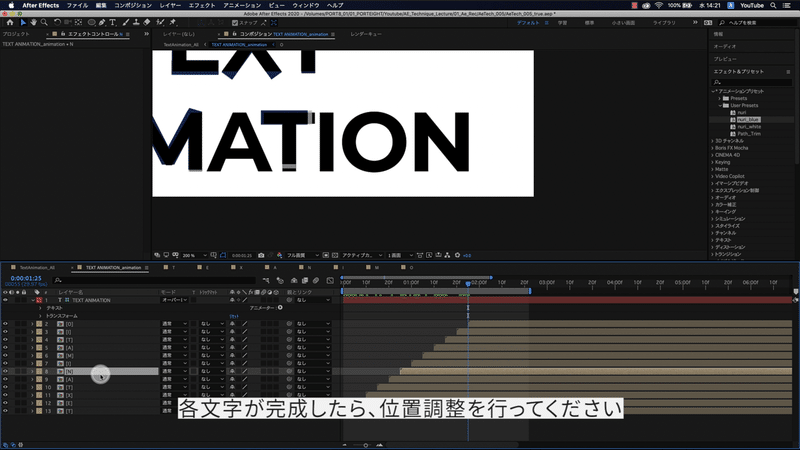Click the Draft 3D icon in timeline
800x450 pixels.
[280, 280]
